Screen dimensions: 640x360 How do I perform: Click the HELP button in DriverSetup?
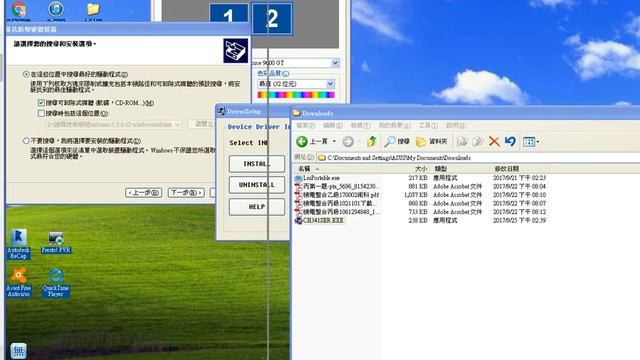point(257,207)
